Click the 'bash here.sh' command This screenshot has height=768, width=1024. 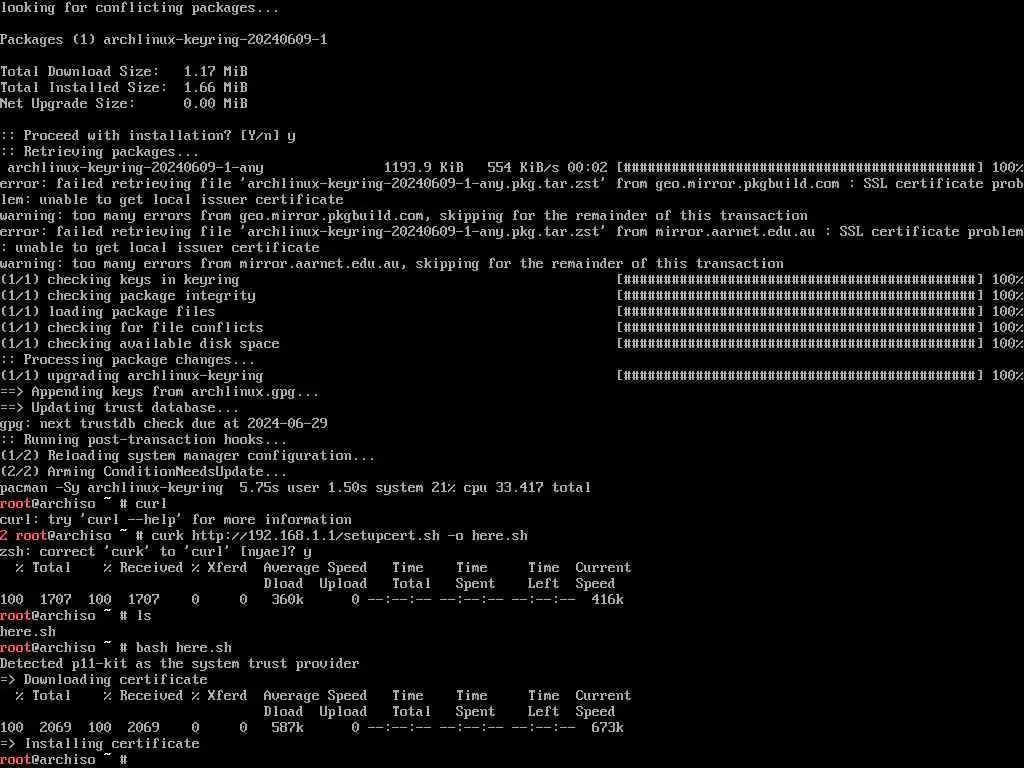(184, 647)
